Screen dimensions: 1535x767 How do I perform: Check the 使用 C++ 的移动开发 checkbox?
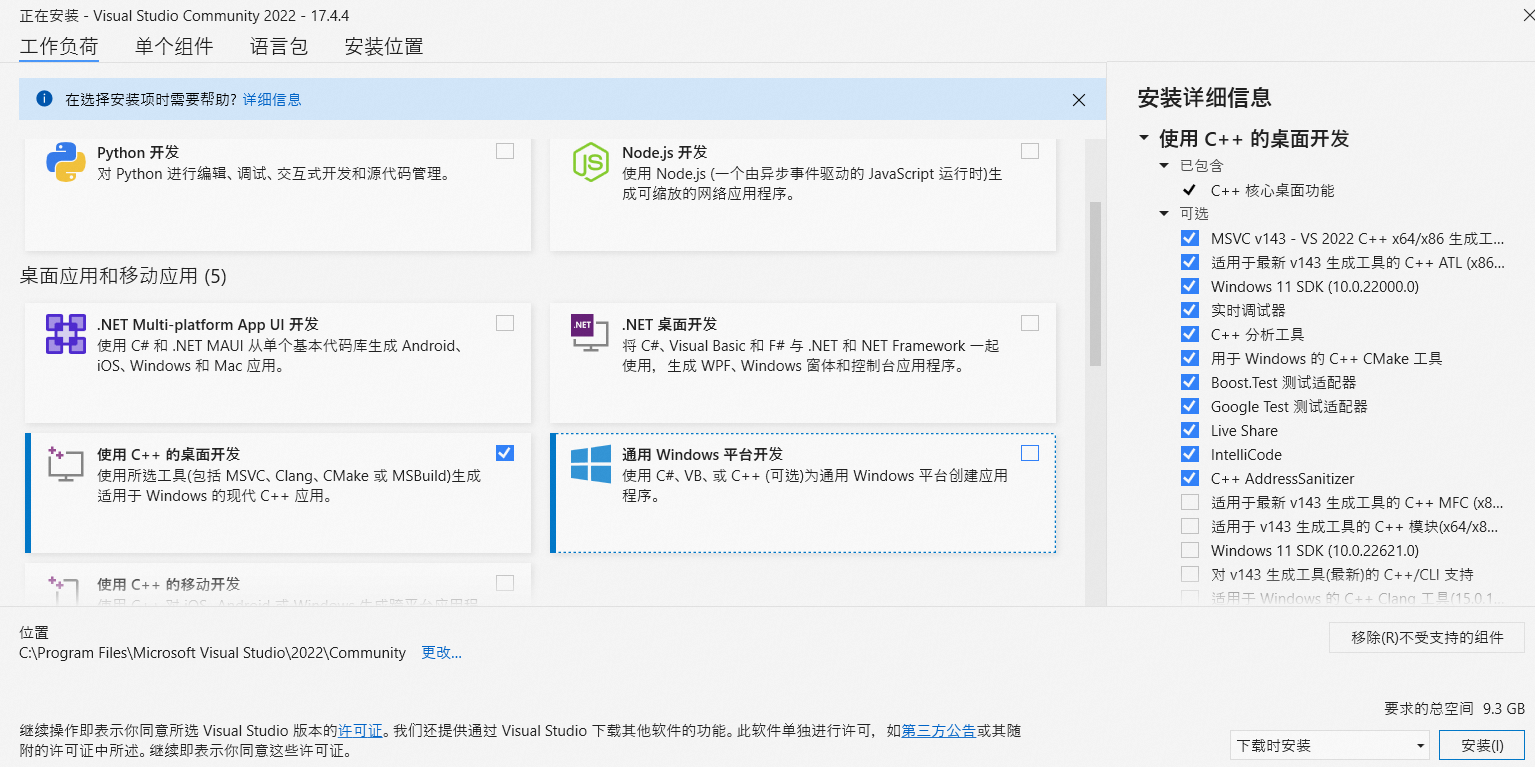pos(505,583)
